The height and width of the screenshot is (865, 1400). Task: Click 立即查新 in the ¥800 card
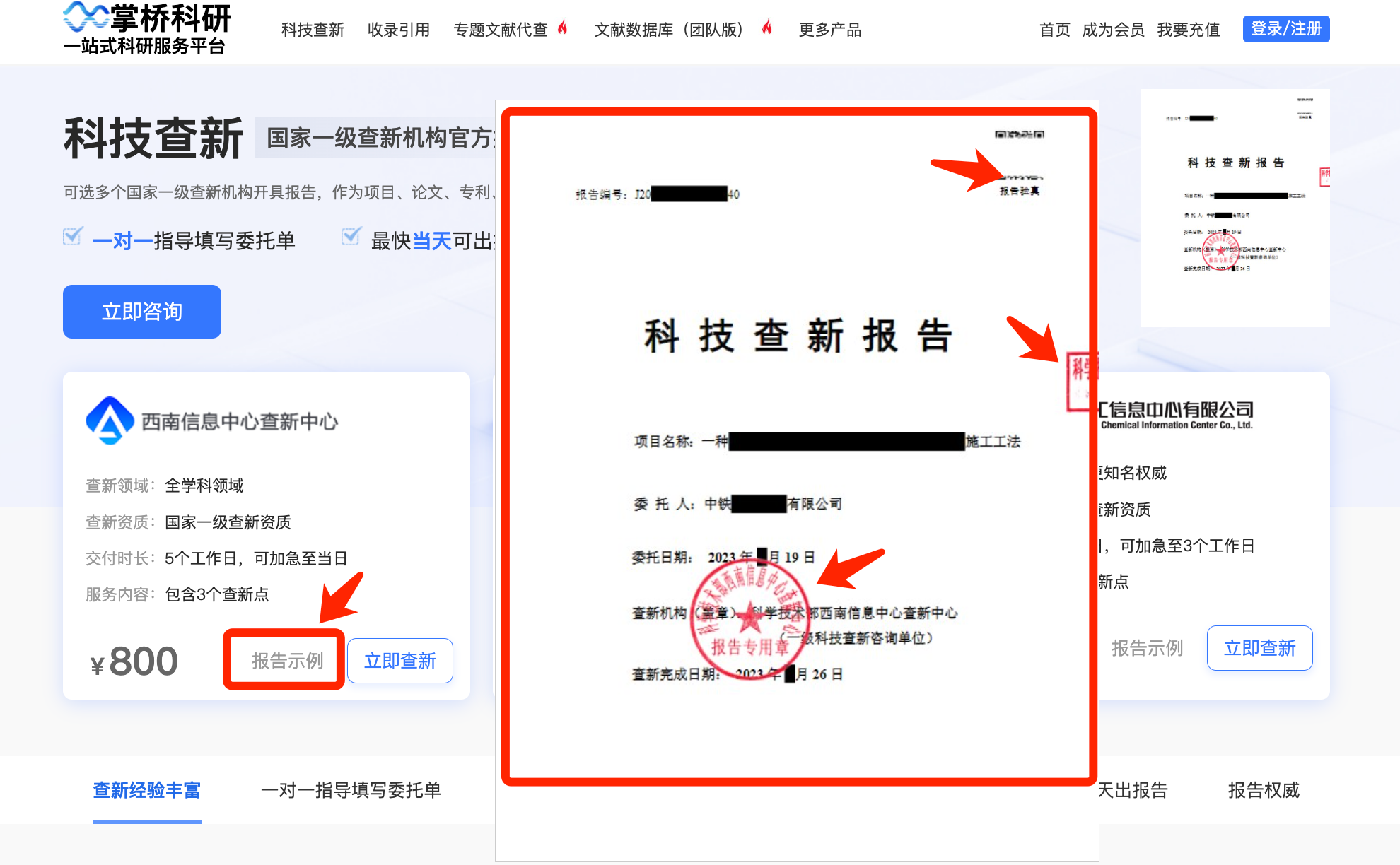click(400, 661)
